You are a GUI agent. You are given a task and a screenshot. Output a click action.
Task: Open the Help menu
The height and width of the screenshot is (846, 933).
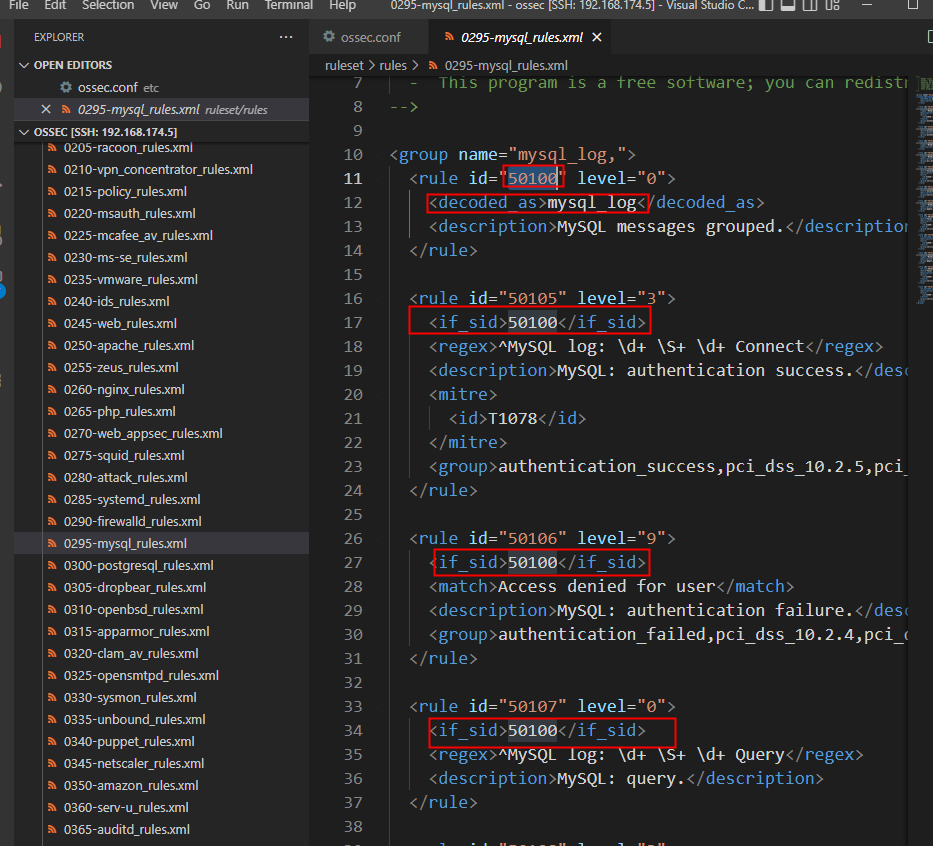tap(342, 5)
